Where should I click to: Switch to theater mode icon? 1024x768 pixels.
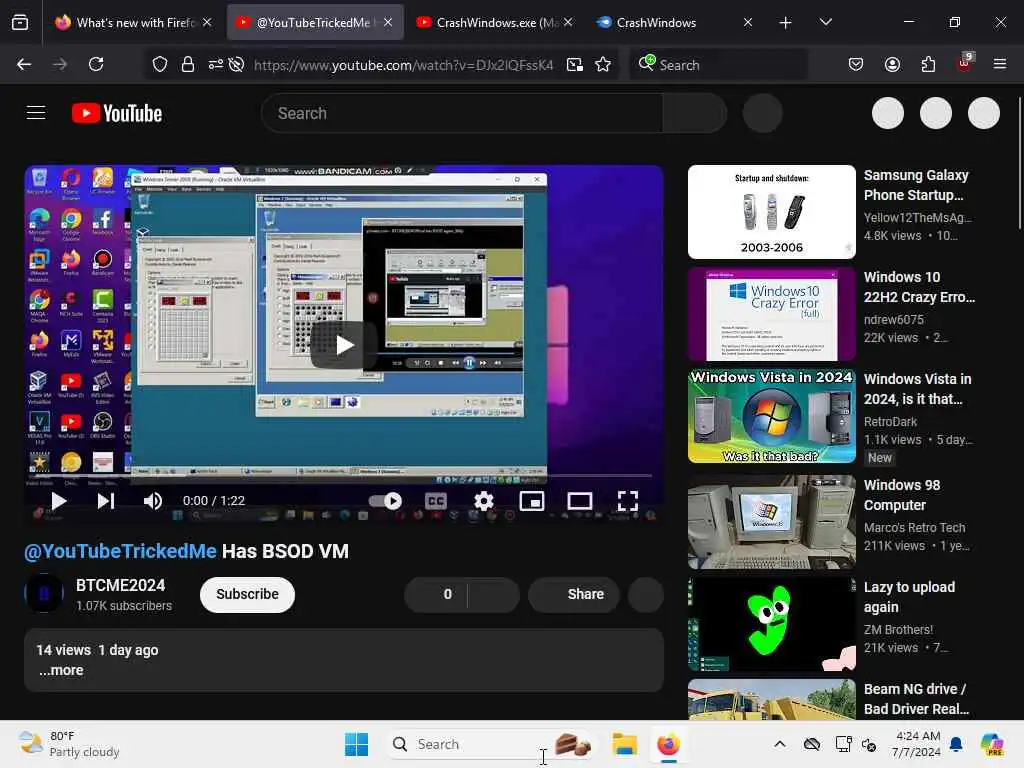click(x=579, y=501)
